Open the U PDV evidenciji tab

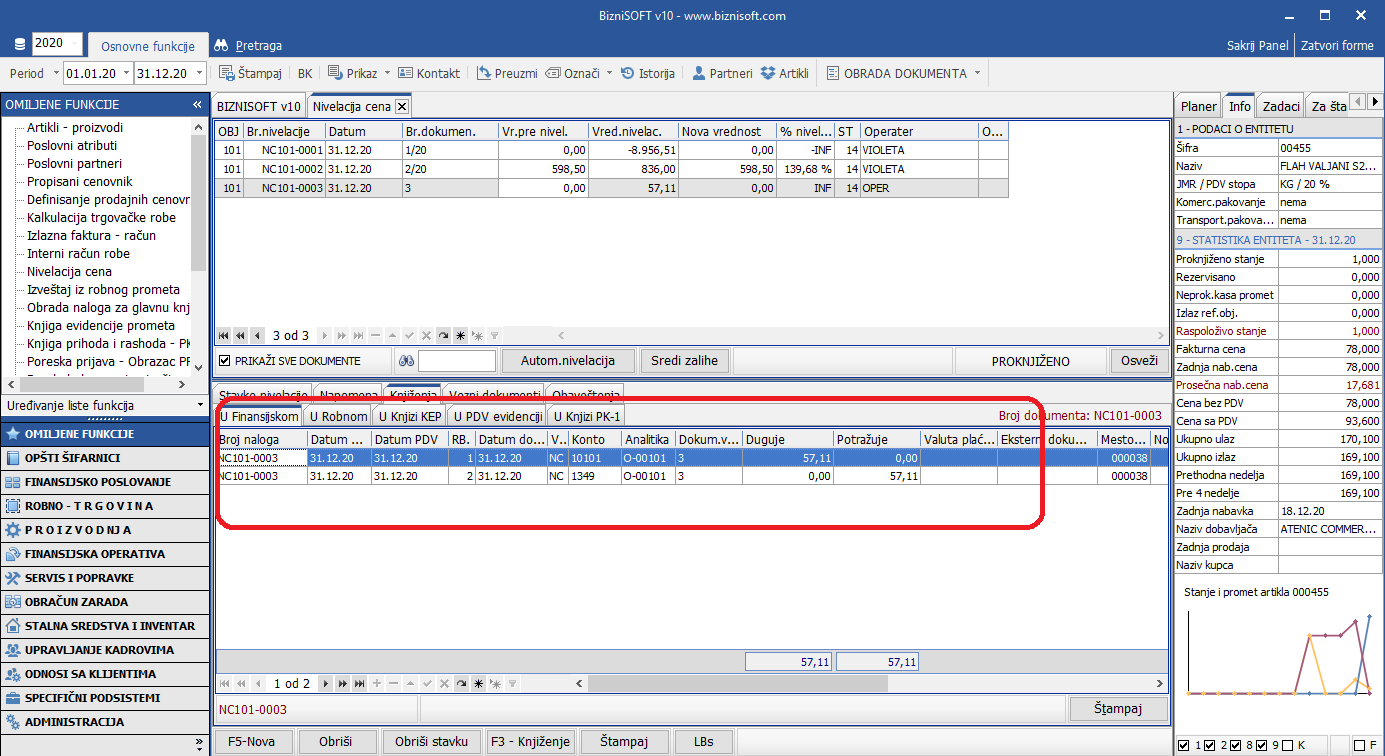498,416
